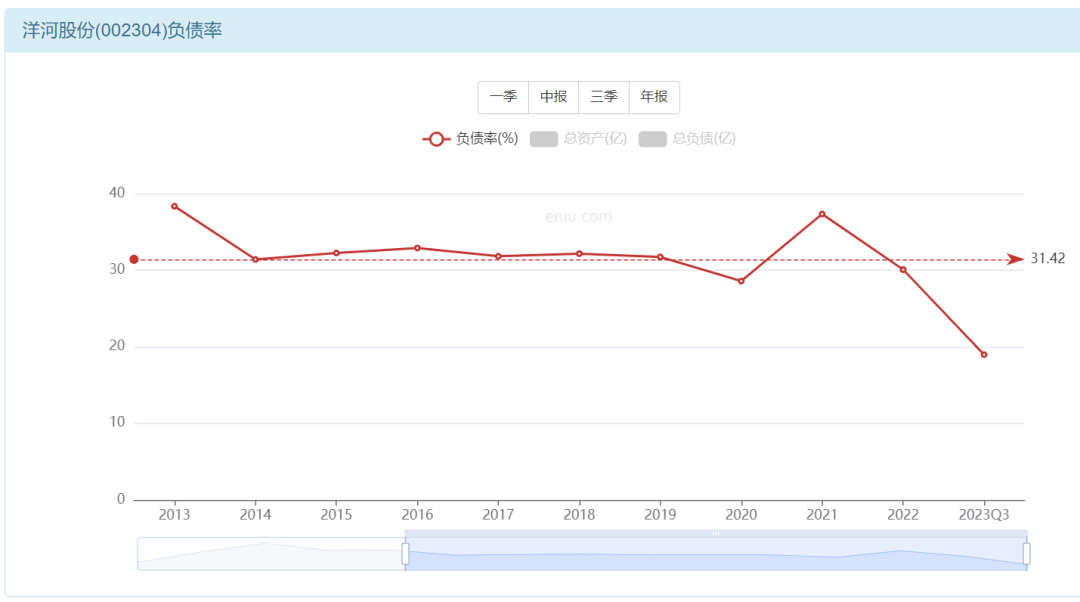Select the 2023Q3 lowest data point
This screenshot has height=602, width=1080.
tap(984, 355)
